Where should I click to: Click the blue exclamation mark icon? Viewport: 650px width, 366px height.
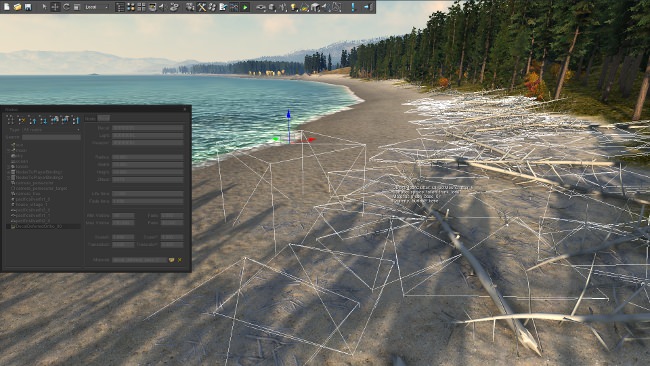click(353, 7)
